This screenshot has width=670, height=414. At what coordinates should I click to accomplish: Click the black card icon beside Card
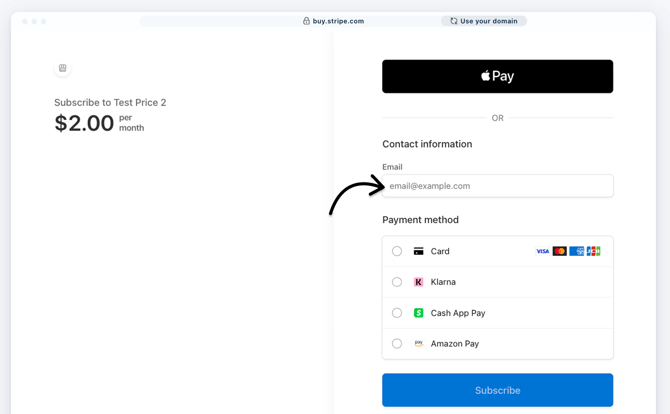418,251
